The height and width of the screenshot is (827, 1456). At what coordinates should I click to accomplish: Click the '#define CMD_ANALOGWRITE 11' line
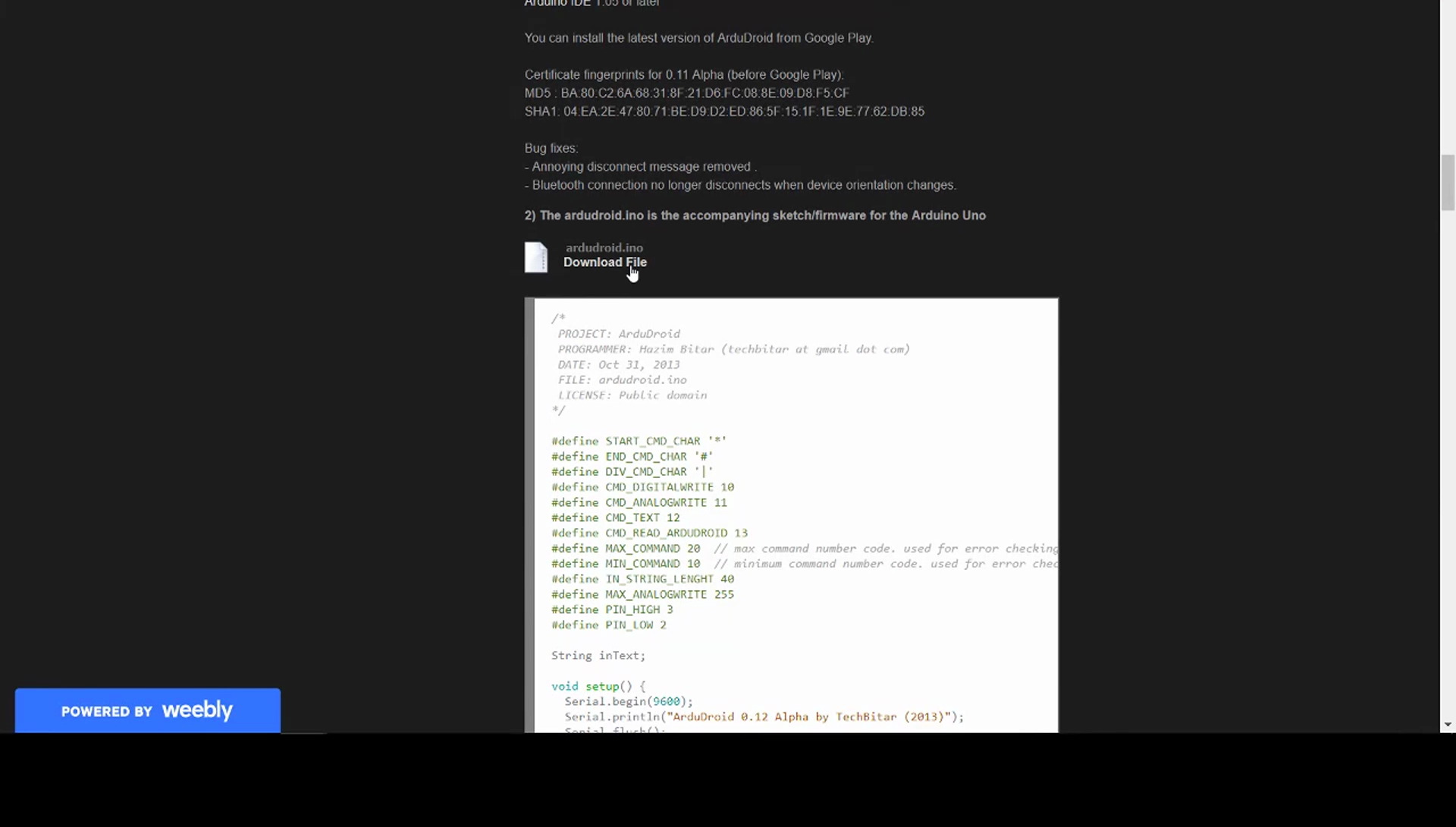pos(639,502)
